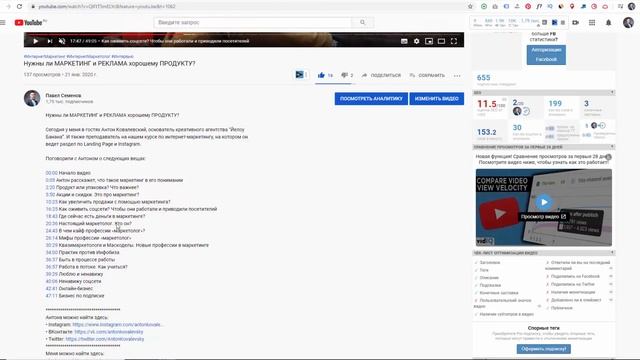Image resolution: width=640 pixels, height=360 pixels.
Task: Click the Chrome profile avatar
Action: tap(631, 7)
